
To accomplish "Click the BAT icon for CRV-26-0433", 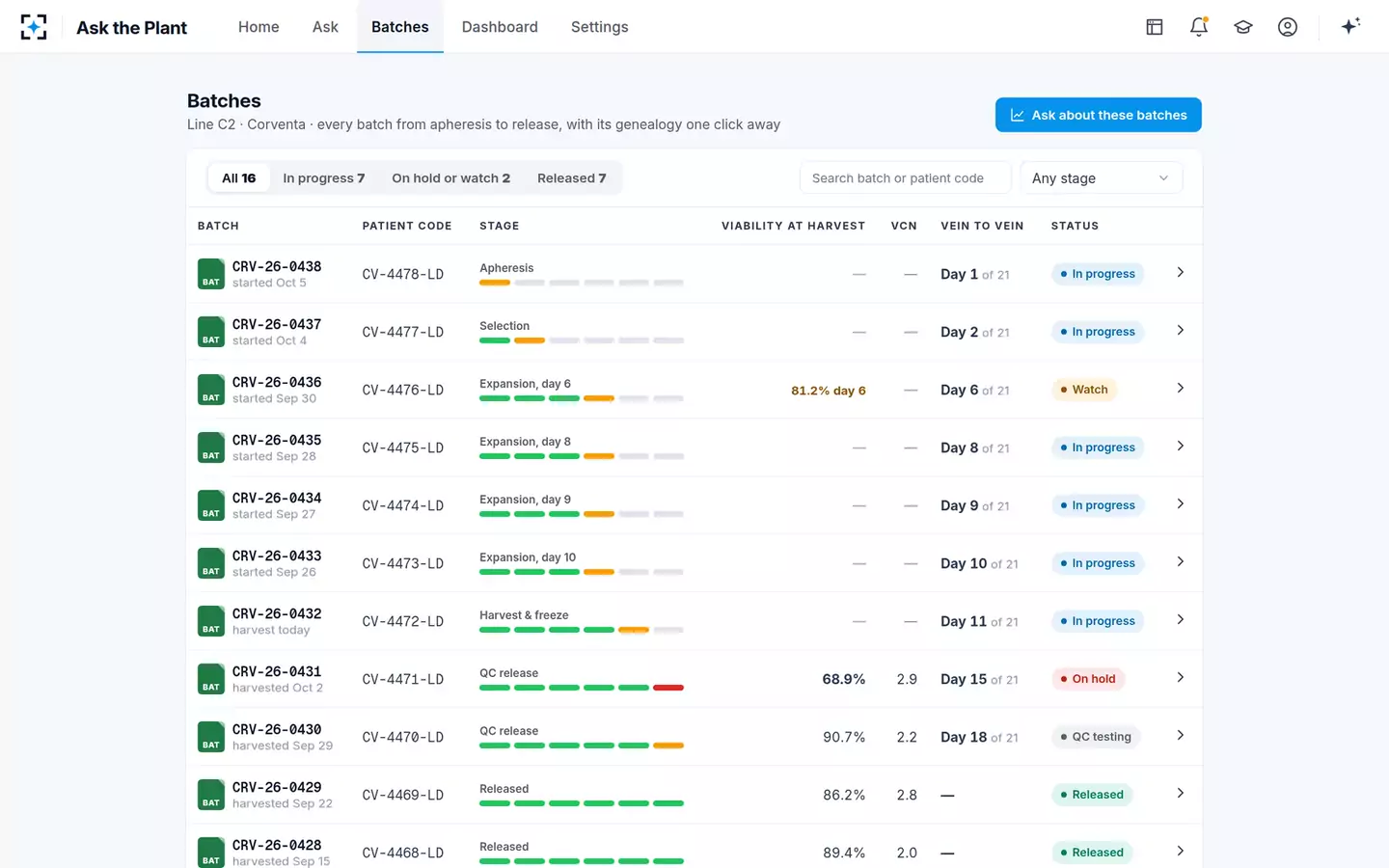I will coord(211,563).
